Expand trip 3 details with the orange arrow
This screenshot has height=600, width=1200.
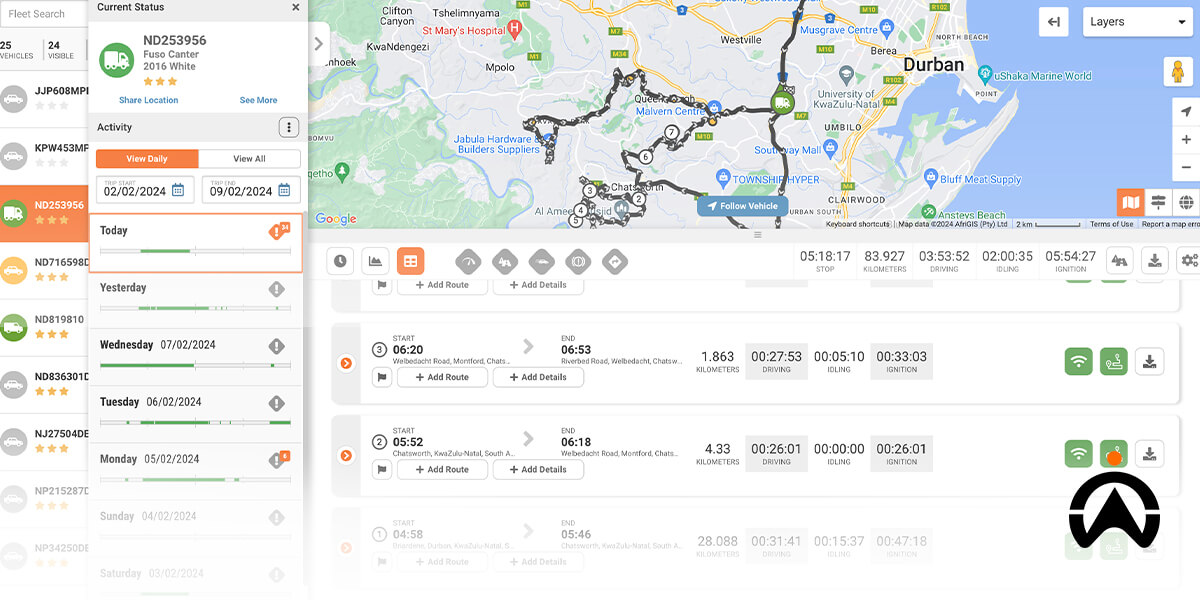[x=345, y=363]
